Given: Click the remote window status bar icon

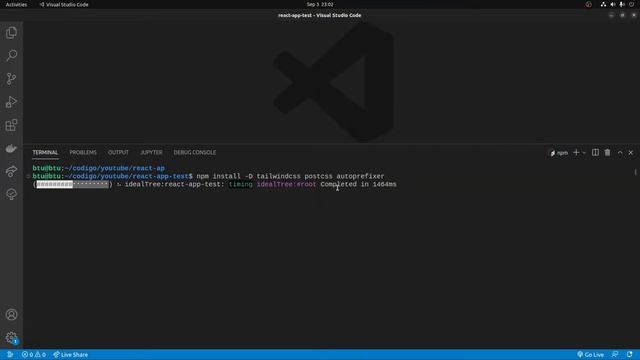Looking at the screenshot, I should pos(10,355).
